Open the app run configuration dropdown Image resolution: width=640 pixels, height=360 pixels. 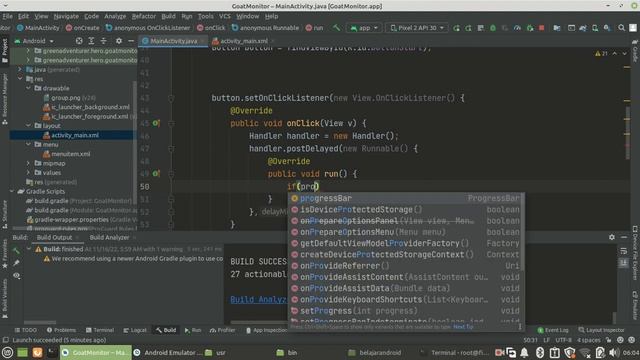[364, 28]
